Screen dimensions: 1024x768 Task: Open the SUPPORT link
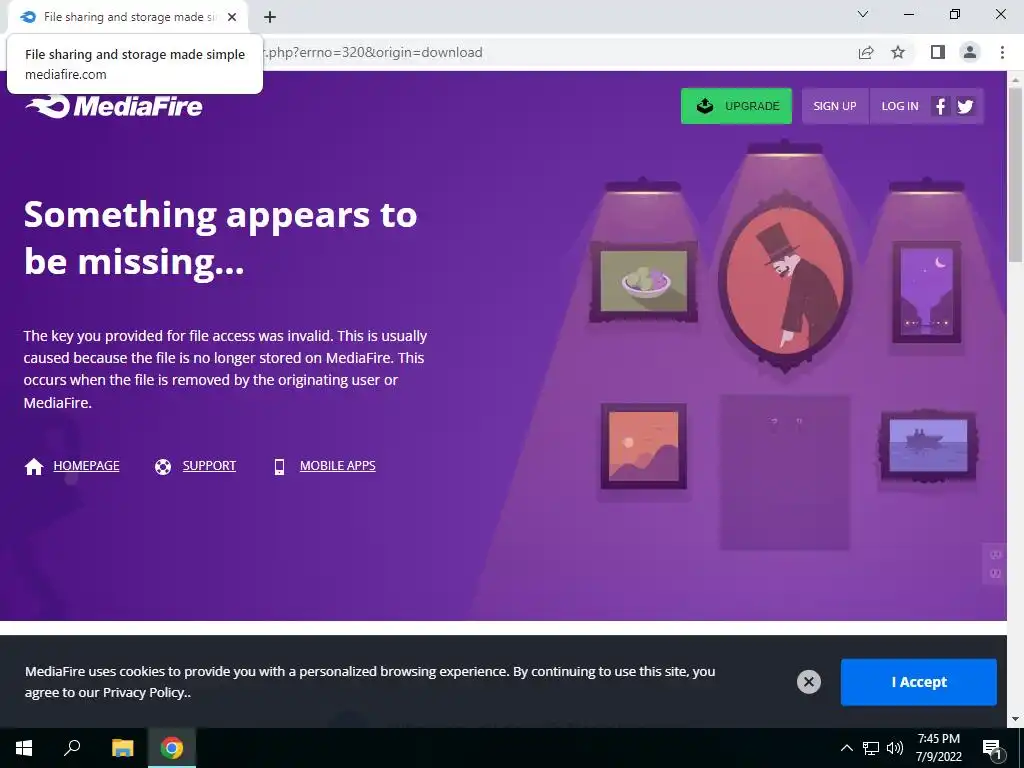click(x=209, y=466)
